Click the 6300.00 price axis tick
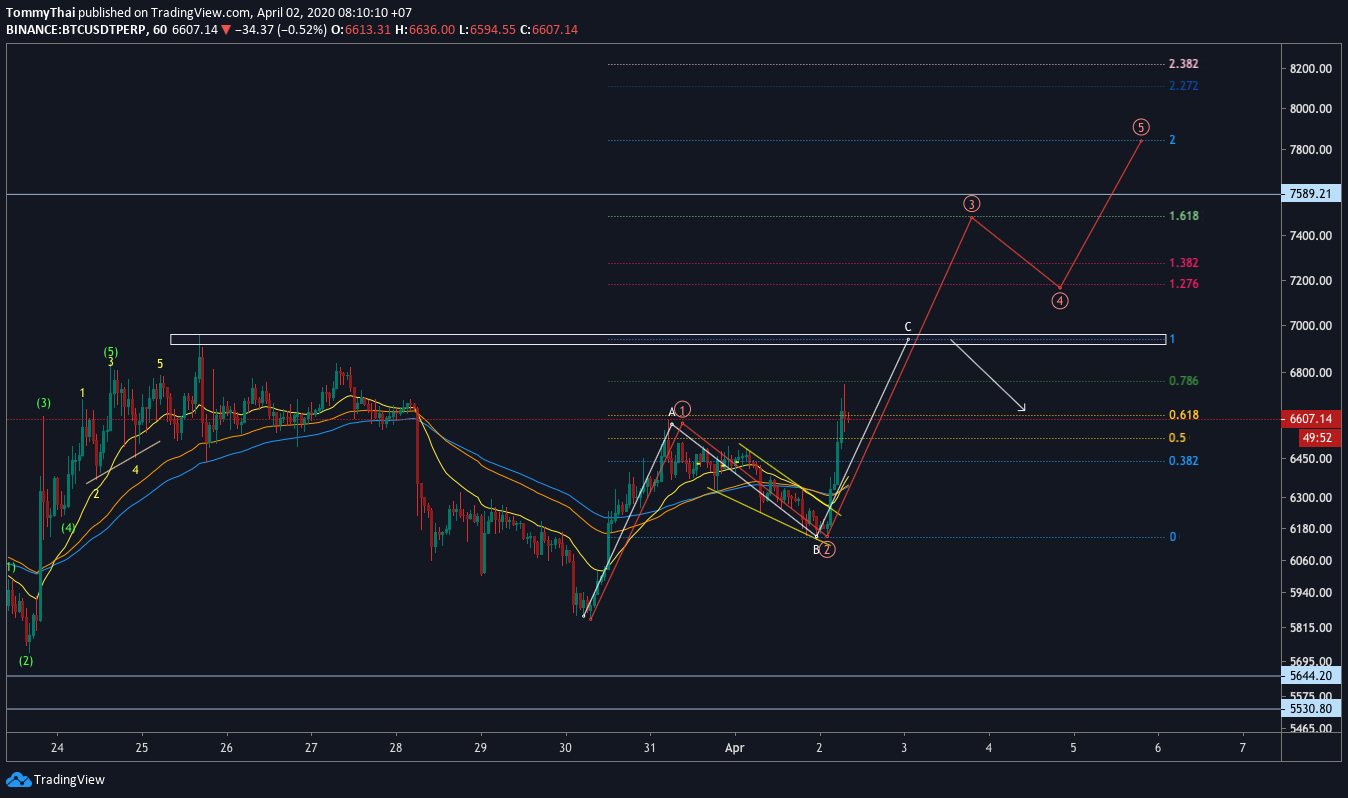Viewport: 1348px width, 798px height. (1310, 498)
